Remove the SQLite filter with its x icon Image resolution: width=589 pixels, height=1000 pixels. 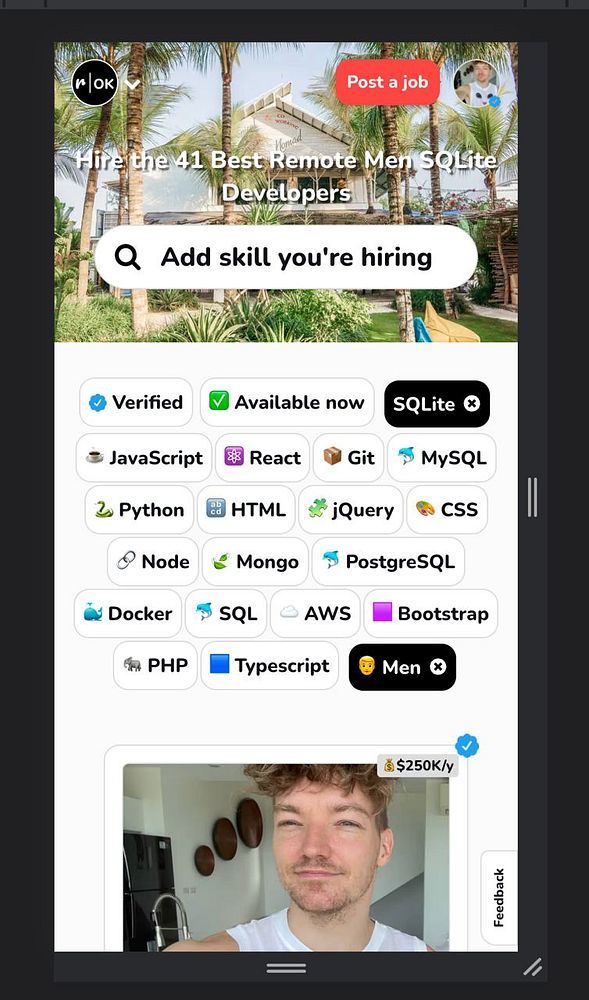click(x=472, y=404)
